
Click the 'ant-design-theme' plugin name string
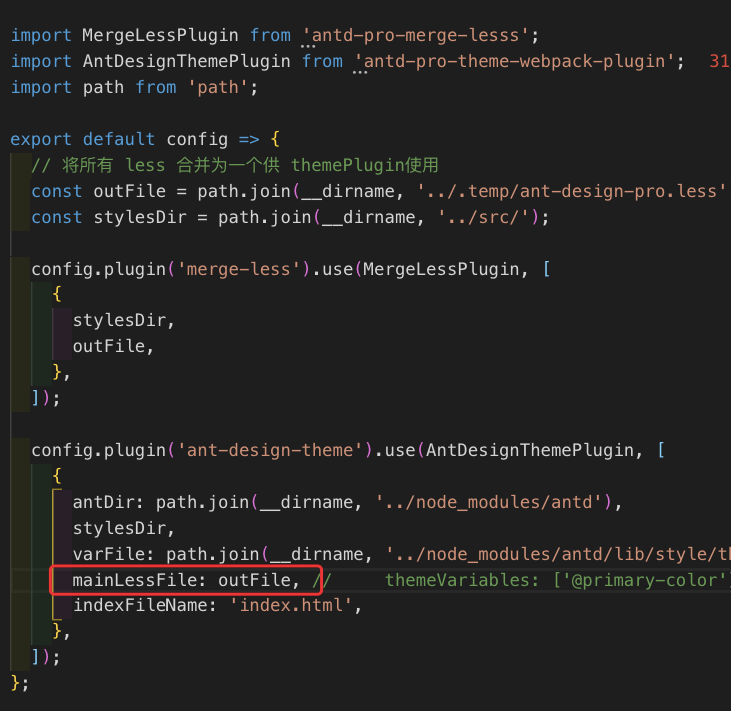pyautogui.click(x=270, y=450)
